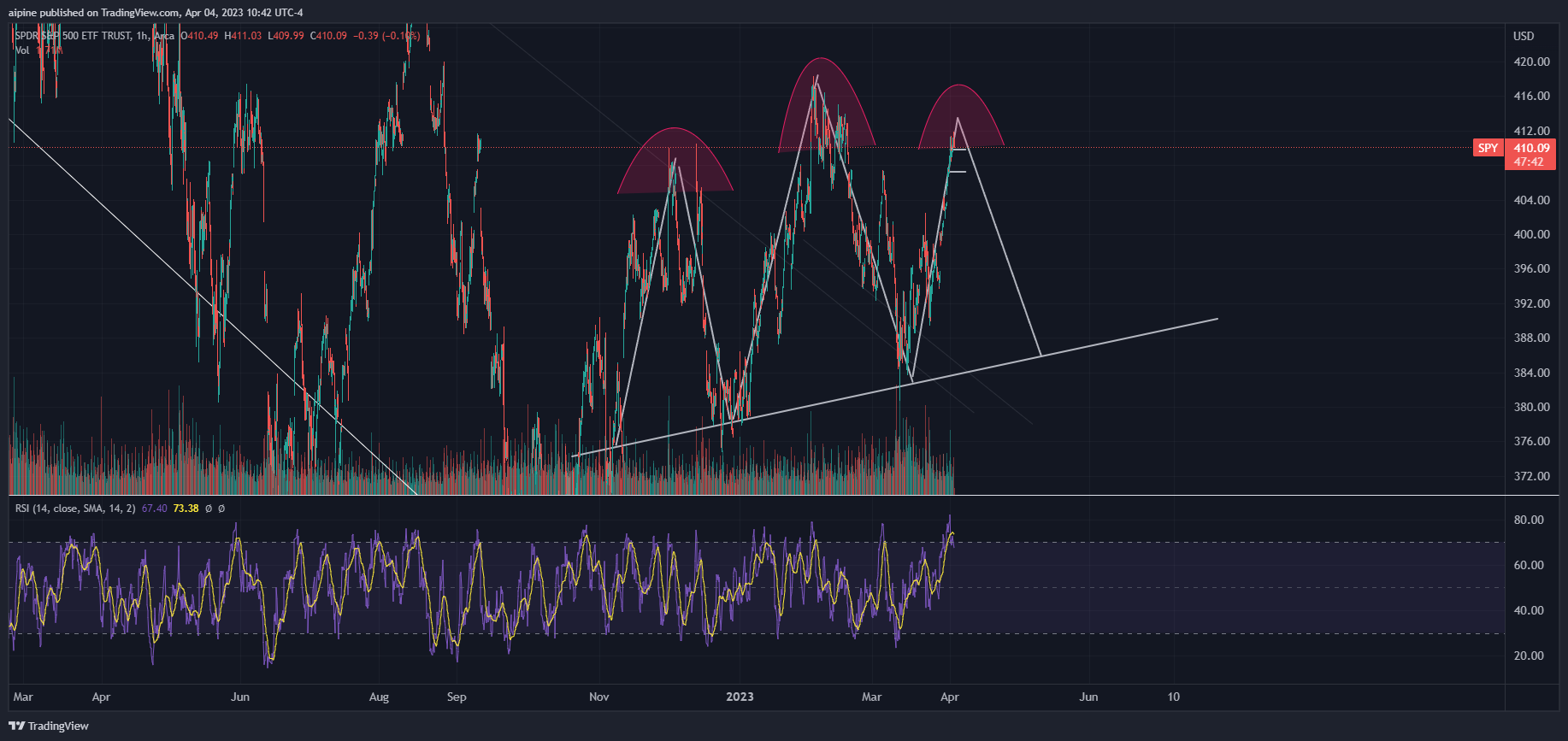Click the 47:42 bar countdown label
This screenshot has height=741, width=1568.
[x=1529, y=162]
